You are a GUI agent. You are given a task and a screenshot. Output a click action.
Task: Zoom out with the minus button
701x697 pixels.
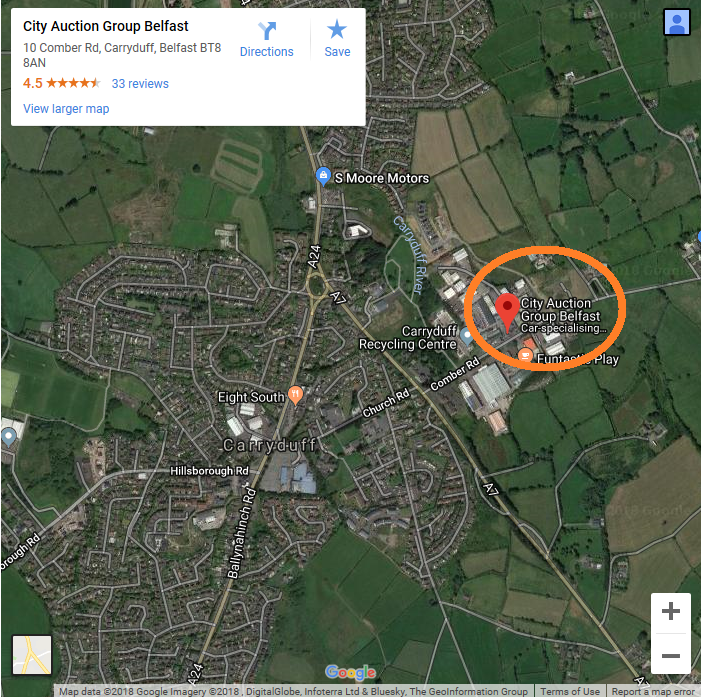671,655
